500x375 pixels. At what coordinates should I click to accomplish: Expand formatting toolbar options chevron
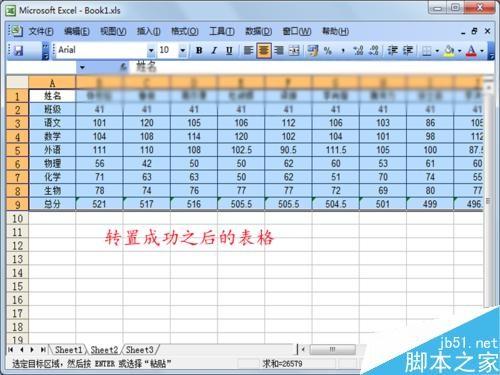pos(491,51)
